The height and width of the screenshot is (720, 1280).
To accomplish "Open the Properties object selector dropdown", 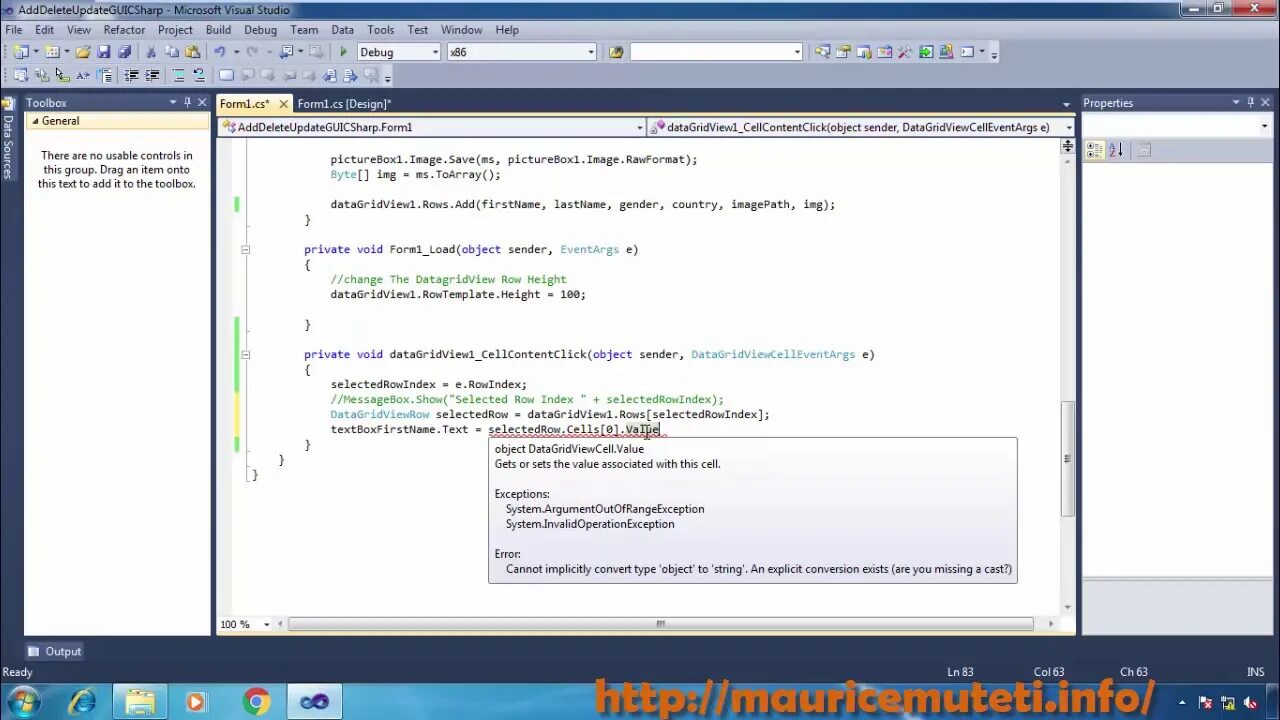I will (1265, 125).
